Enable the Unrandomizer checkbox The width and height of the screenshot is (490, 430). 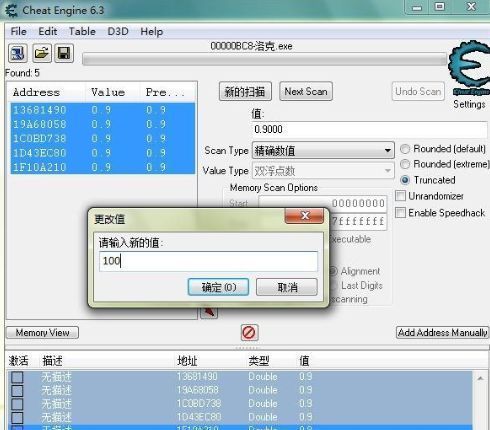coord(400,196)
